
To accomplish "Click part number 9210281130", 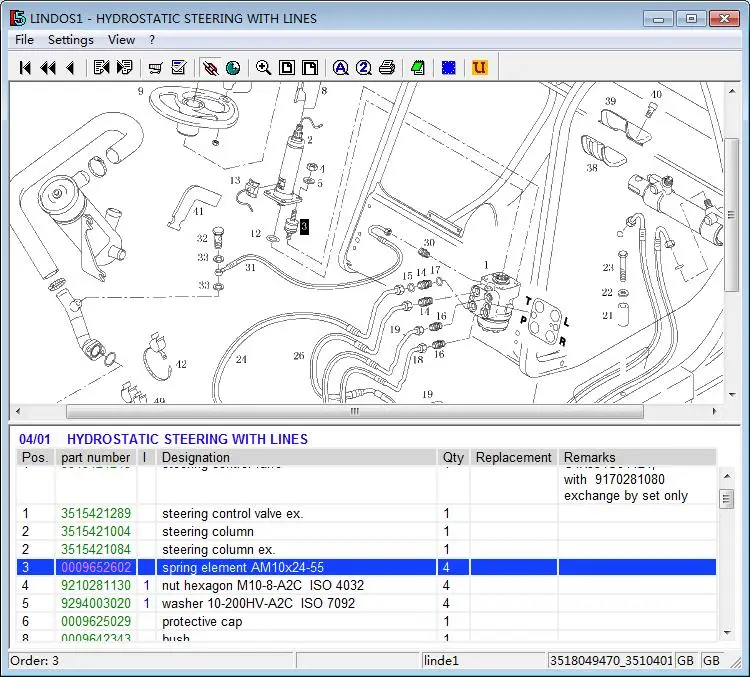I will point(96,585).
